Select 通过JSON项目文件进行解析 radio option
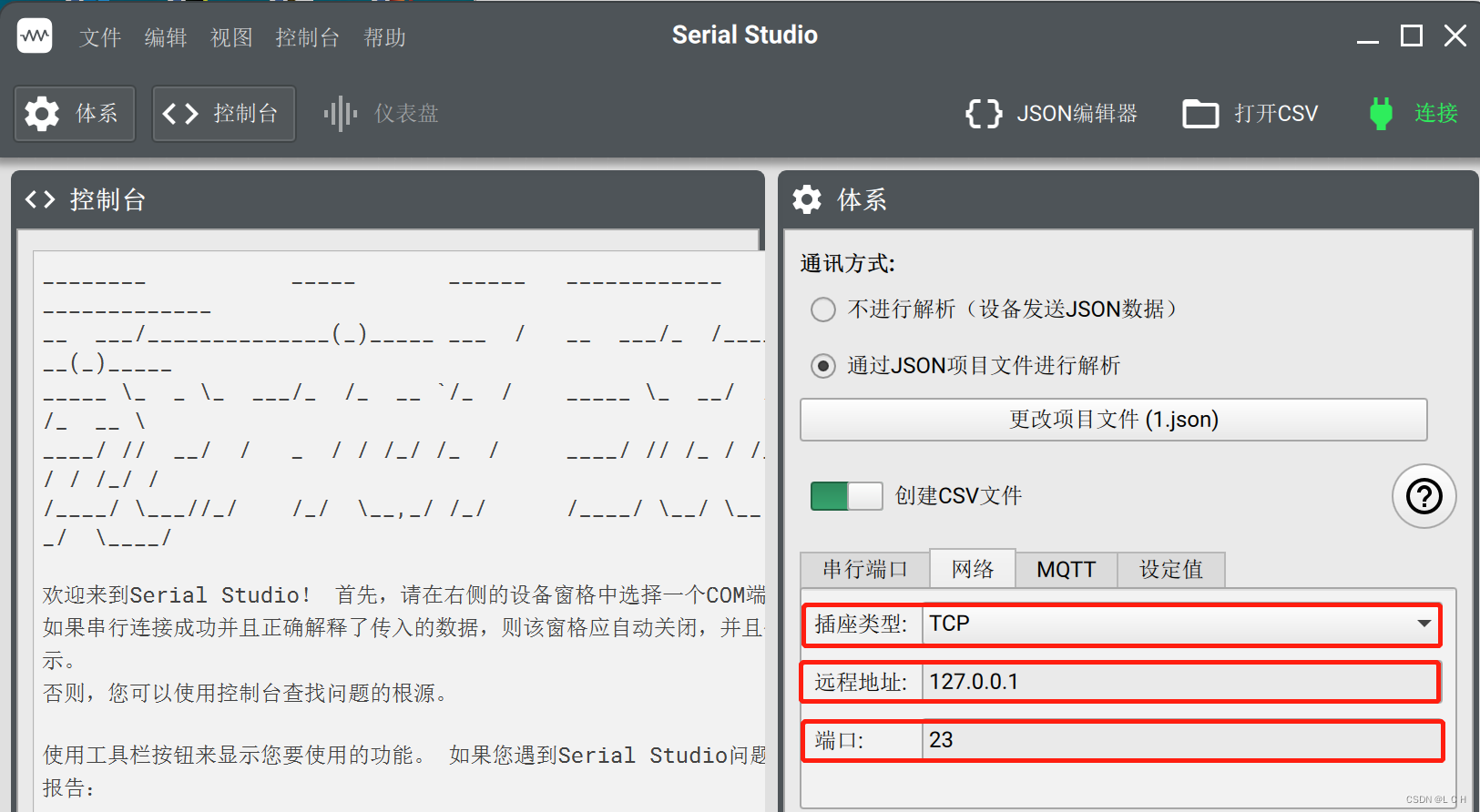The width and height of the screenshot is (1480, 812). tap(823, 366)
